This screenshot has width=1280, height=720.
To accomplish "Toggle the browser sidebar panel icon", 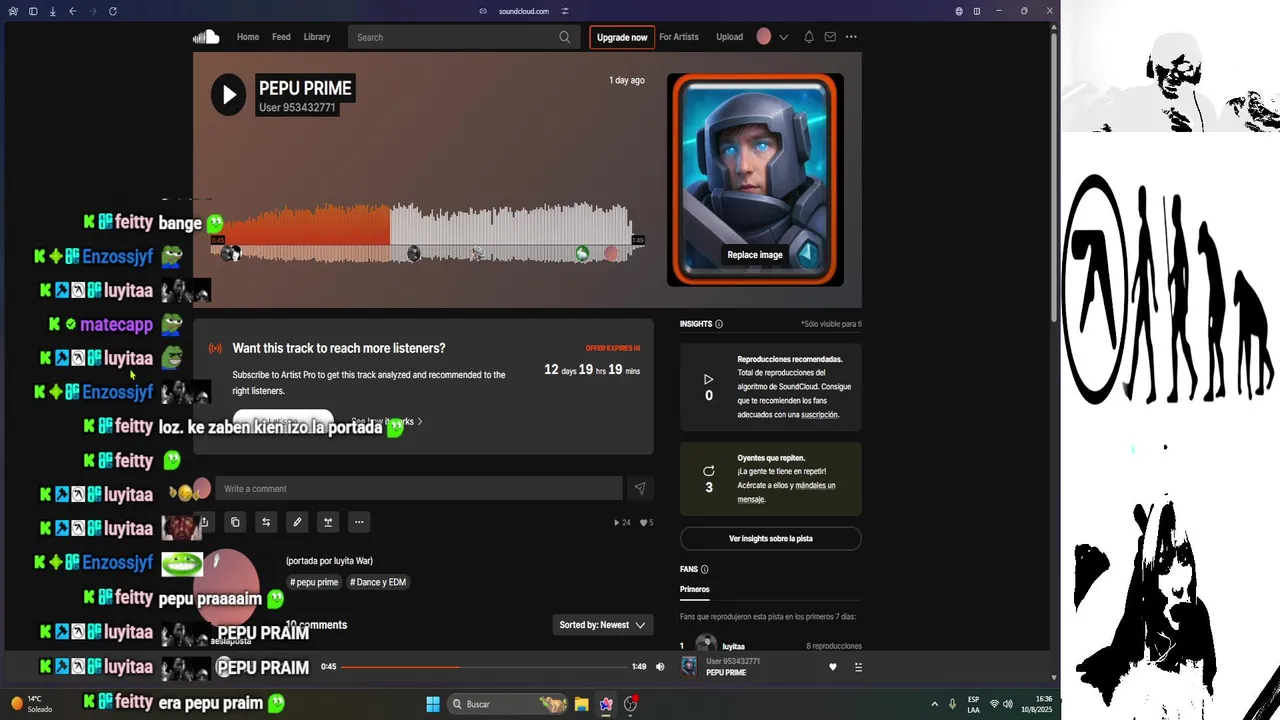I will coord(33,11).
